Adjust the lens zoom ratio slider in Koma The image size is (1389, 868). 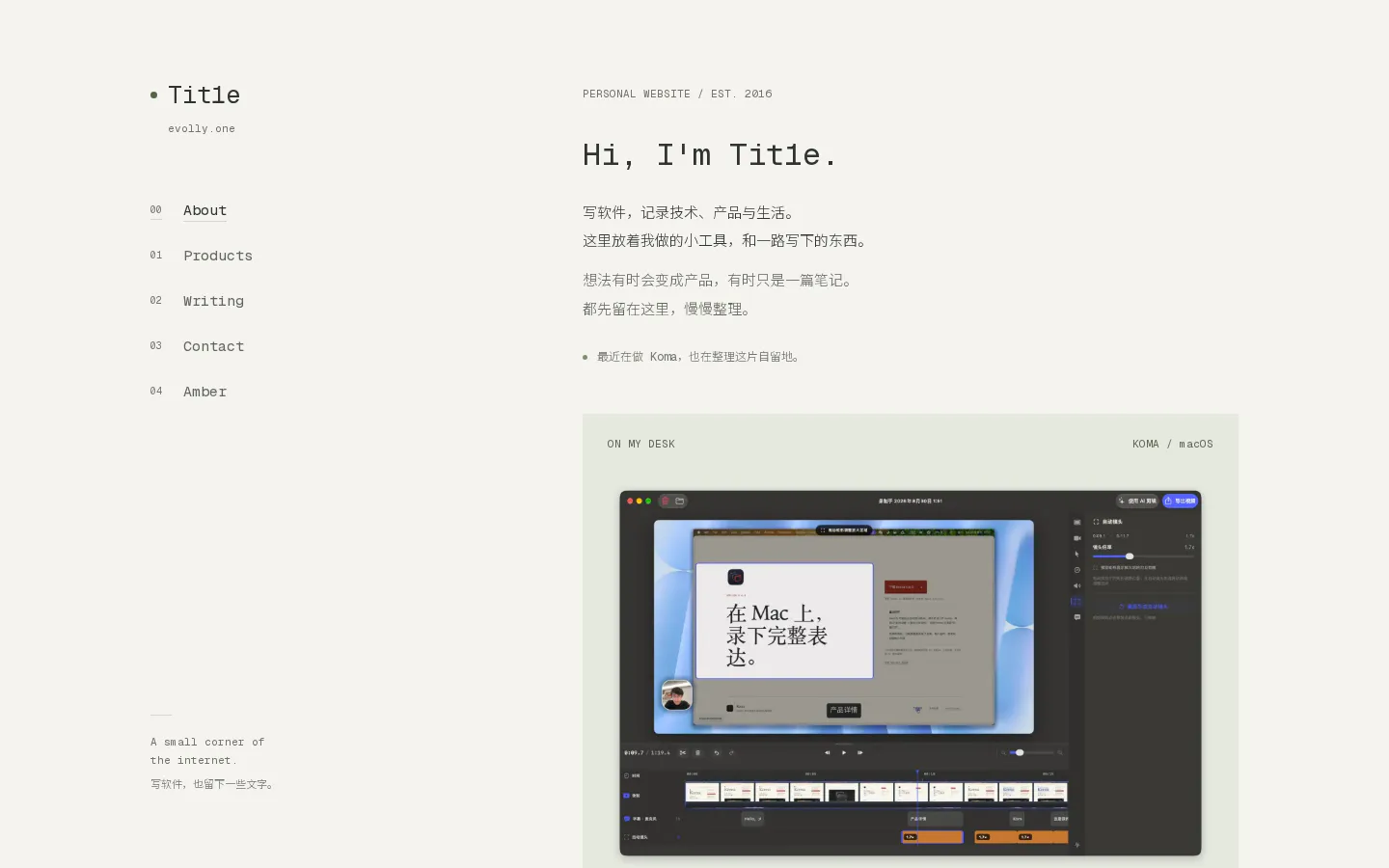(x=1143, y=556)
